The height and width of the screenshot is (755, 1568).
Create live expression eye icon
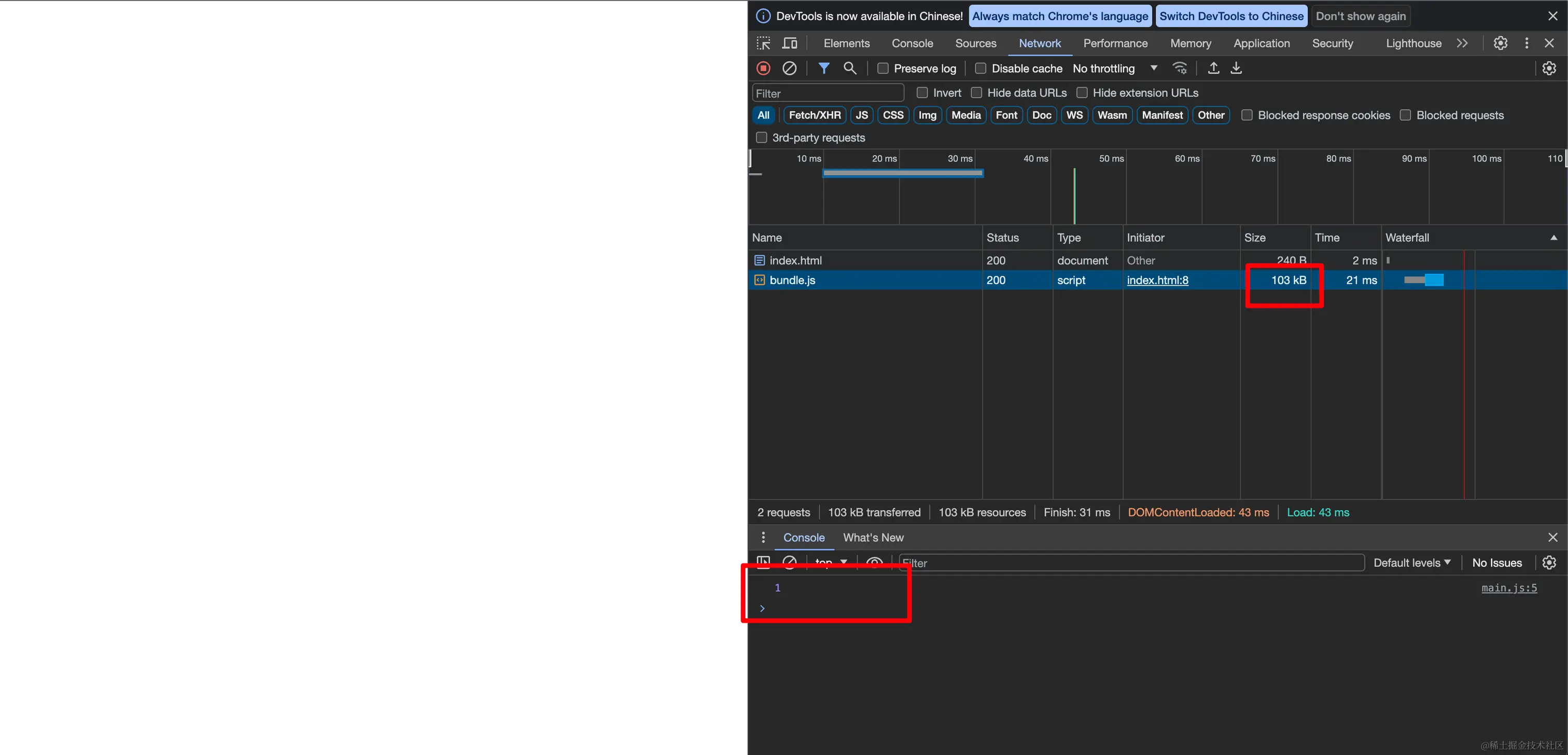875,563
